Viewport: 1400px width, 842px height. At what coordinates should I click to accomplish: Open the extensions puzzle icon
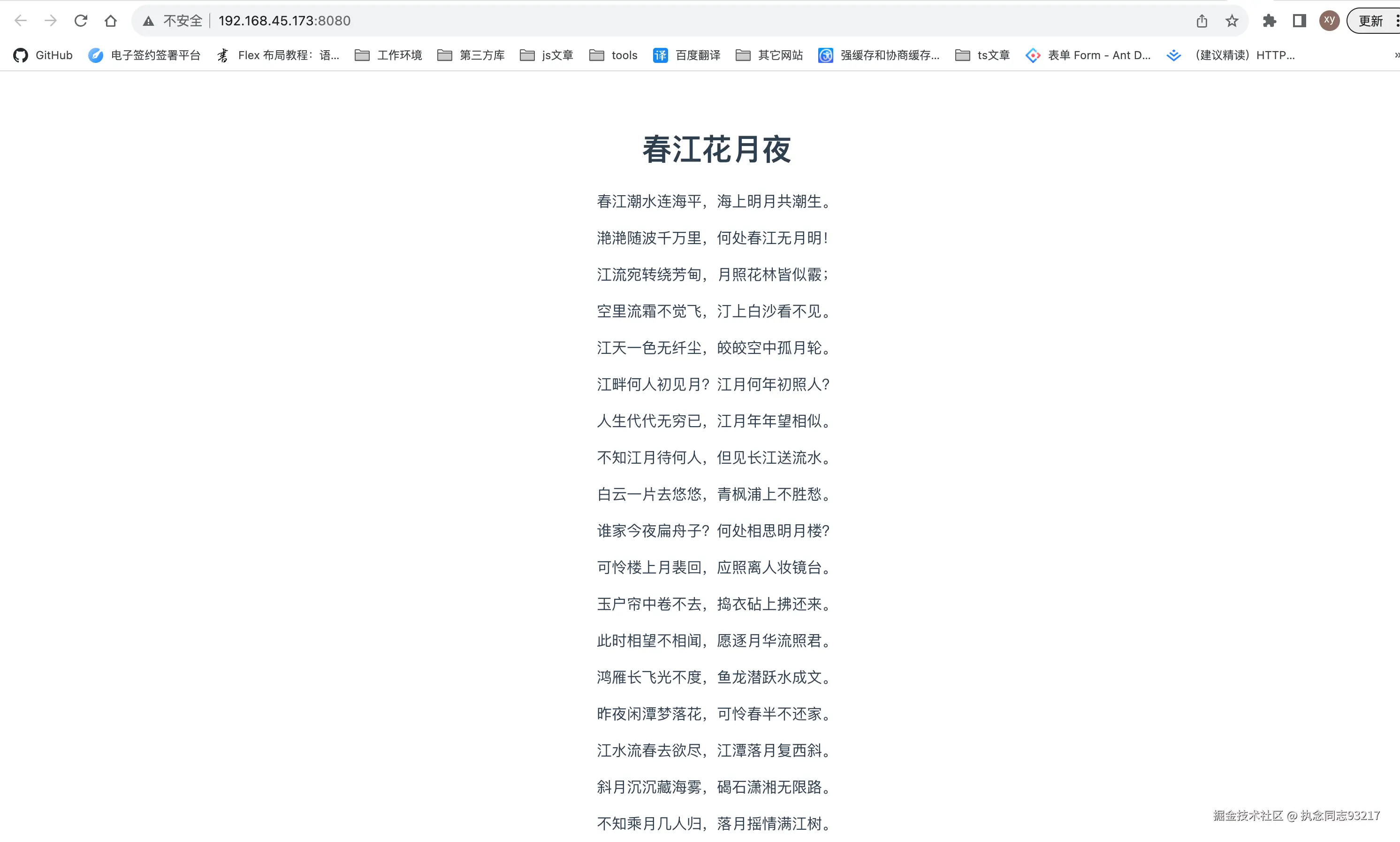point(1269,21)
